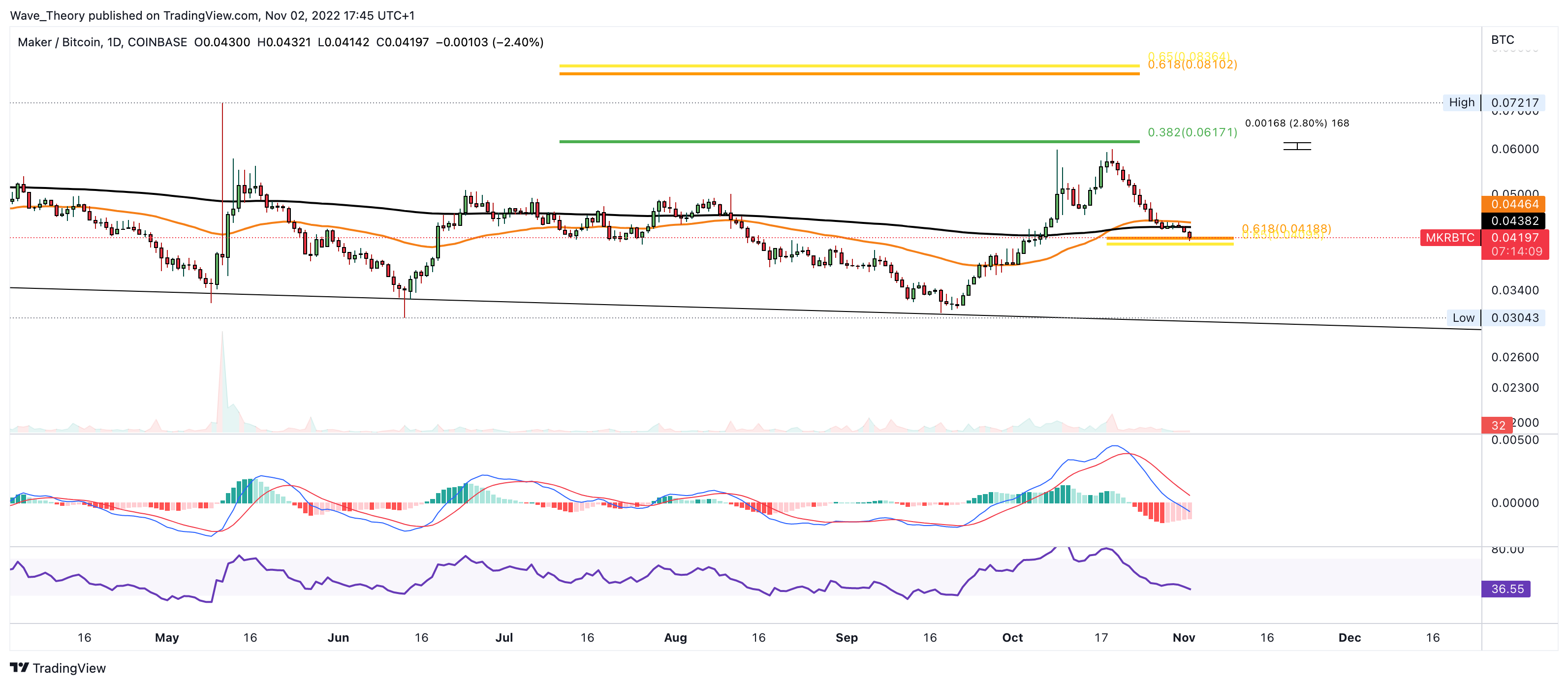Click the Oct label on time axis

(x=1012, y=637)
